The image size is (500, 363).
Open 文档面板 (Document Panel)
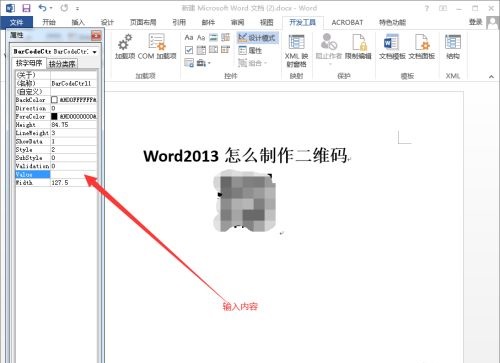pyautogui.click(x=422, y=46)
